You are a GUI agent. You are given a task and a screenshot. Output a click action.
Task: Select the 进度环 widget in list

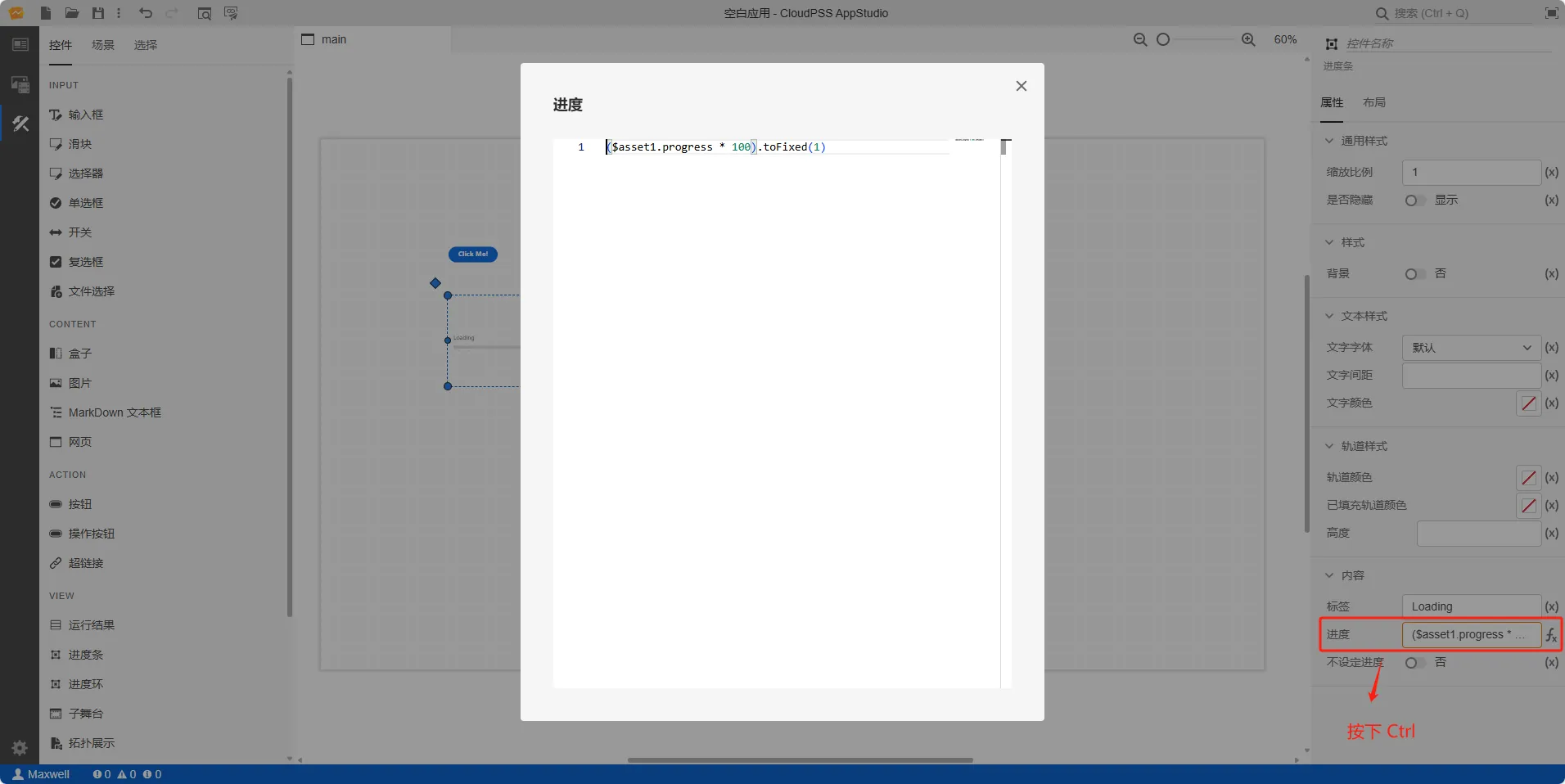(85, 684)
